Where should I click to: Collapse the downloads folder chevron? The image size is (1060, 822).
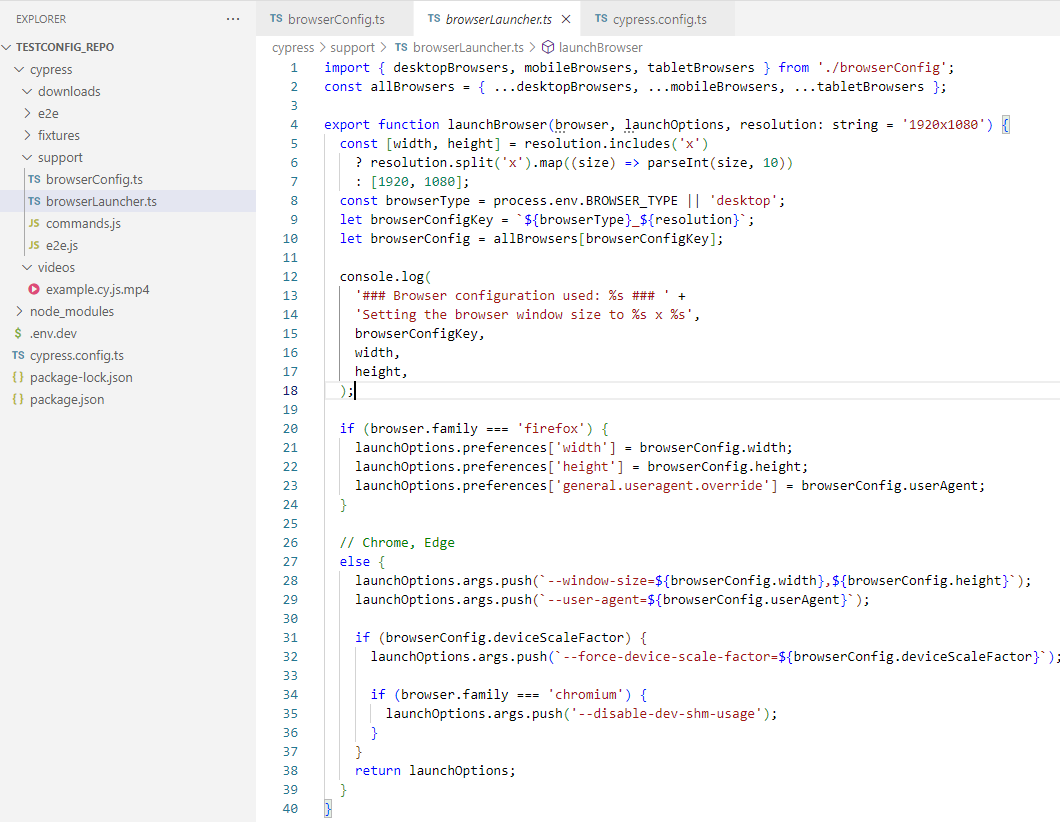tap(27, 91)
